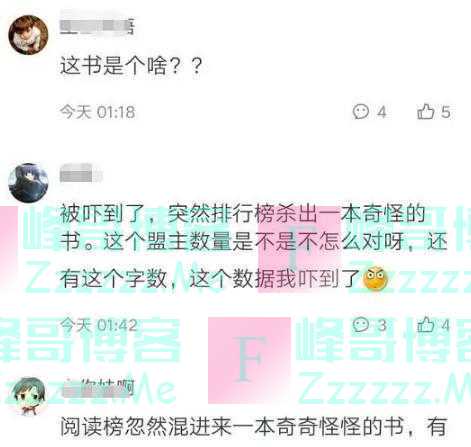Click the like count 4 on second comment
Screen dimensions: 471x447
click(446, 325)
